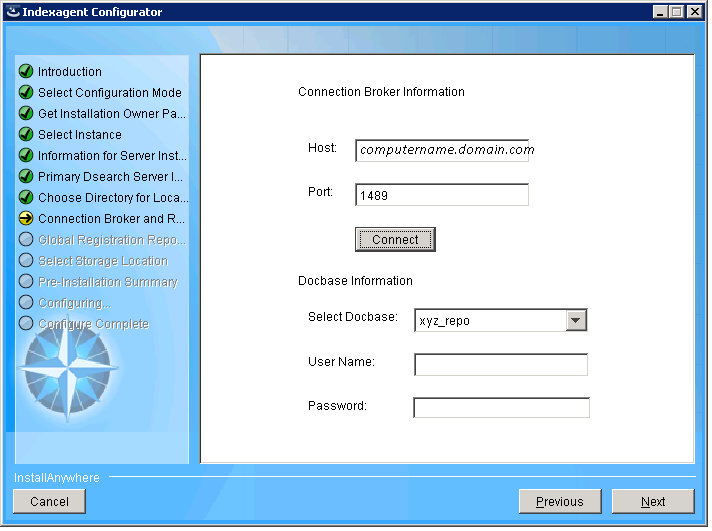The height and width of the screenshot is (531, 712).
Task: Click the Indexagent Configurator title bar icon
Action: click(x=13, y=11)
